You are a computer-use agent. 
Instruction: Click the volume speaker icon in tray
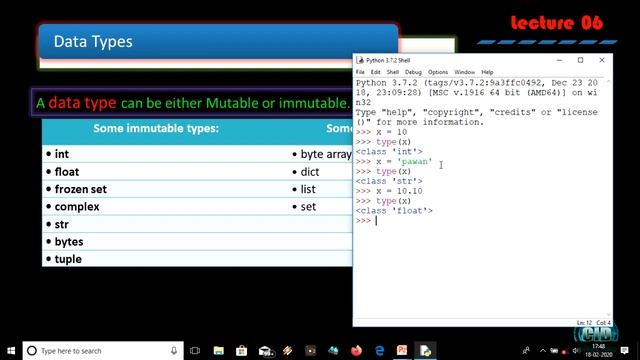[576, 351]
